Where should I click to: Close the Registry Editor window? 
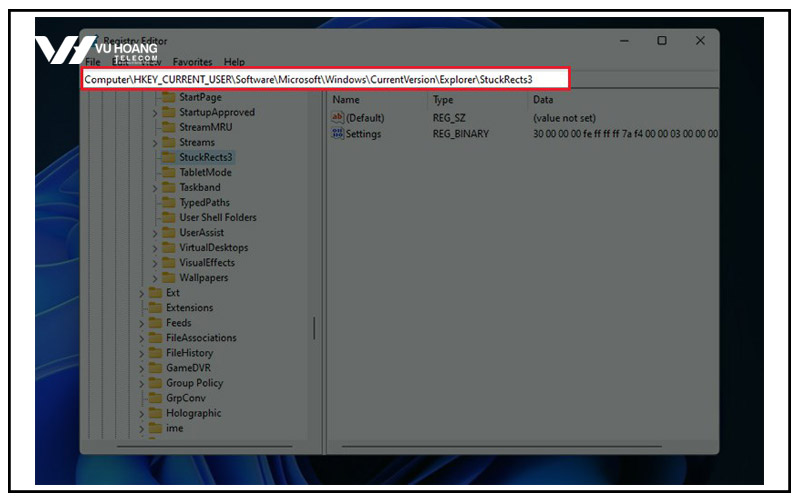pyautogui.click(x=700, y=40)
